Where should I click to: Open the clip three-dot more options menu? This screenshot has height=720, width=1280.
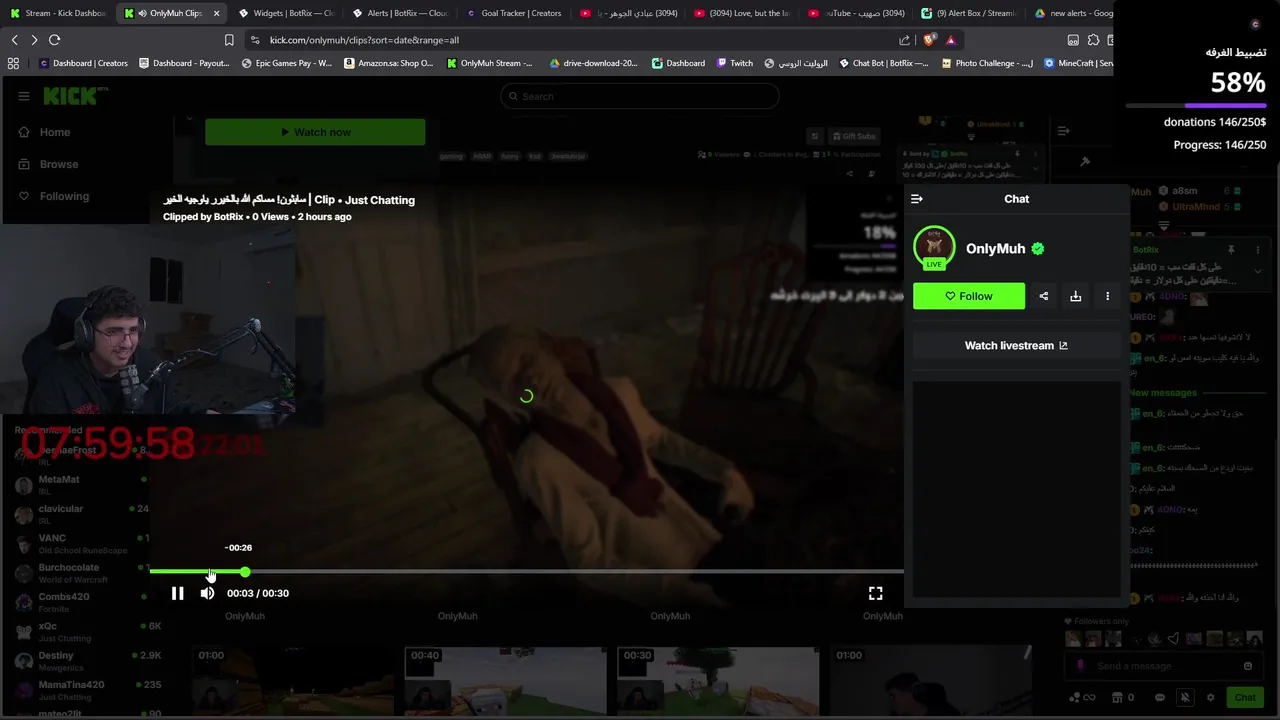(x=1107, y=296)
